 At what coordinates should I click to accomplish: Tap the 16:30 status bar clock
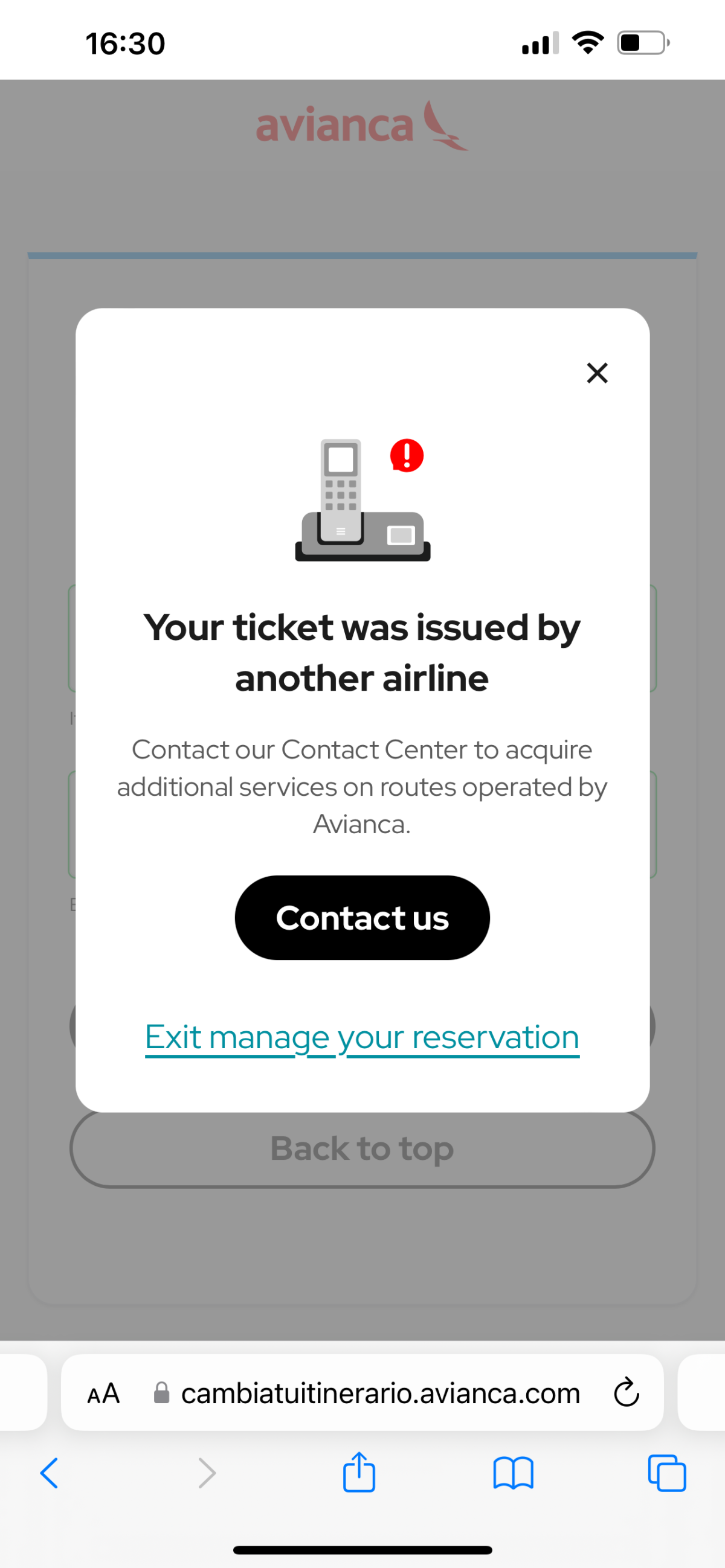coord(125,44)
